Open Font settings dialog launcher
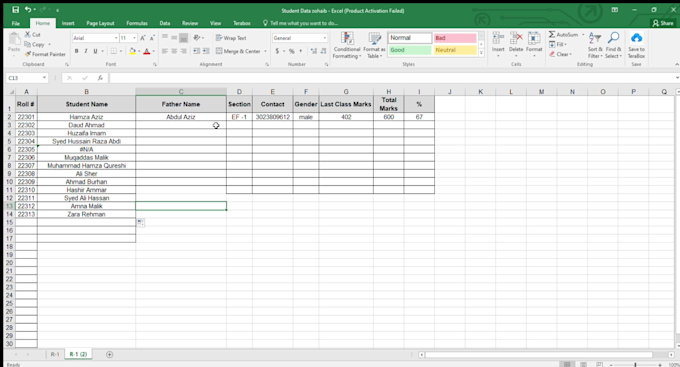 pyautogui.click(x=155, y=64)
